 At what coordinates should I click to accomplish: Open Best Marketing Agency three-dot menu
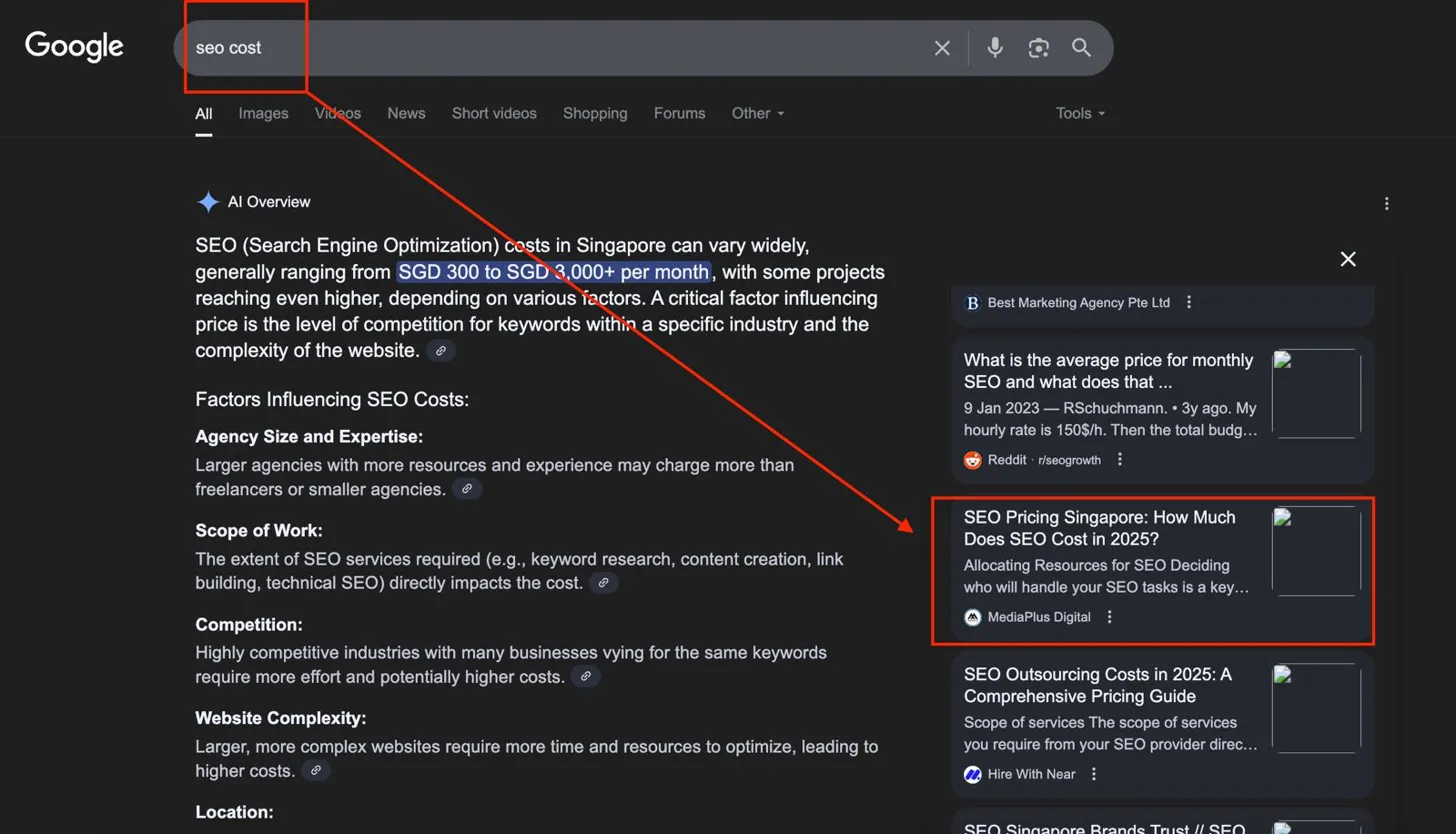1188,302
